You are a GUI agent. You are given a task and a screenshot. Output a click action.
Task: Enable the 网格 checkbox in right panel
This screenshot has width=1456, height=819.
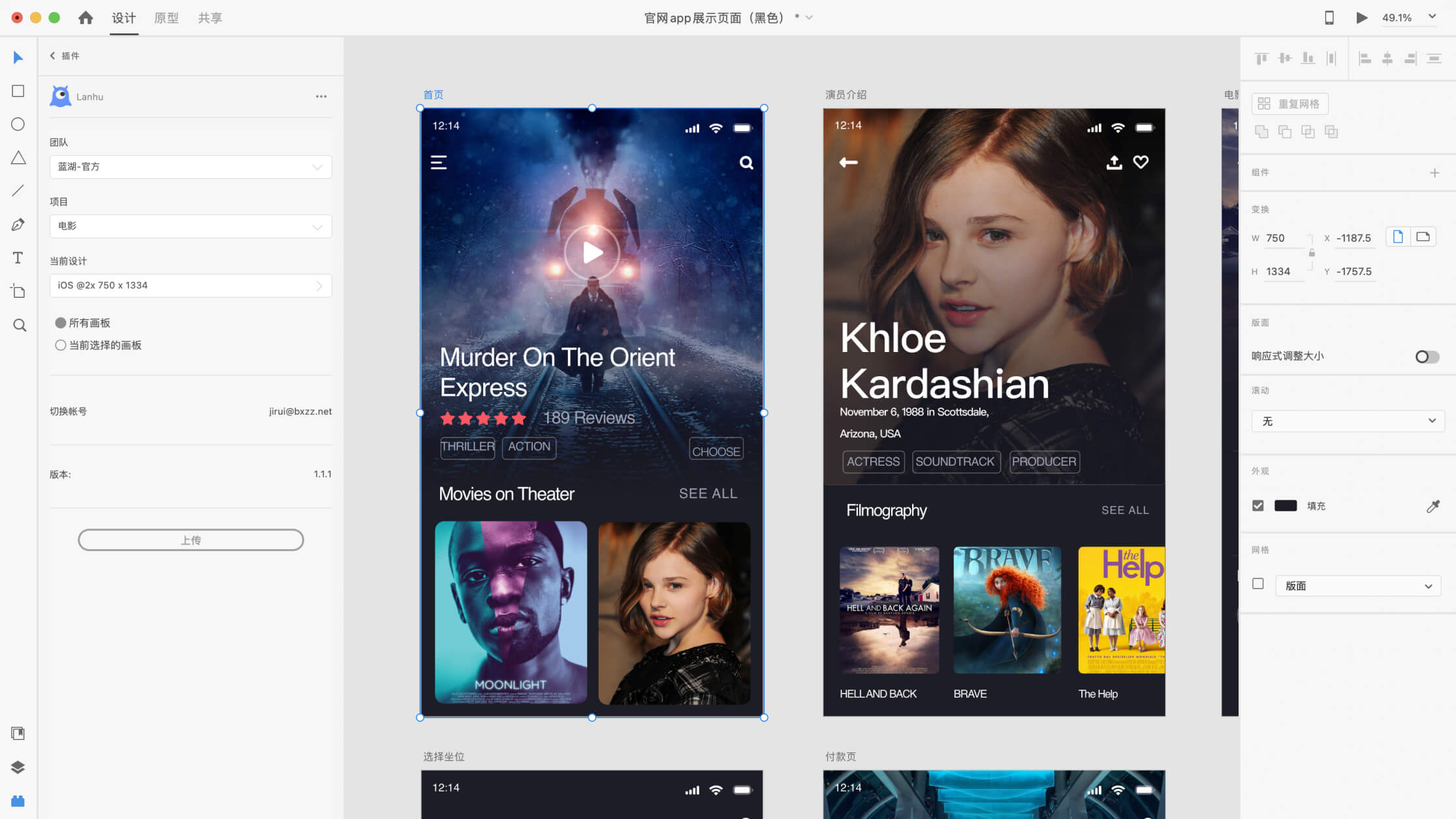point(1258,583)
